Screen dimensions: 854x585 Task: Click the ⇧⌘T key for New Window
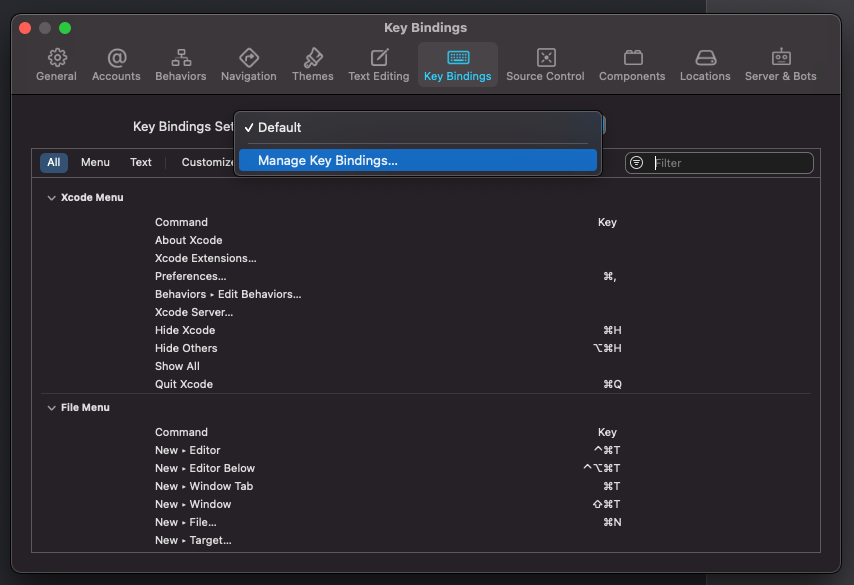tap(606, 504)
